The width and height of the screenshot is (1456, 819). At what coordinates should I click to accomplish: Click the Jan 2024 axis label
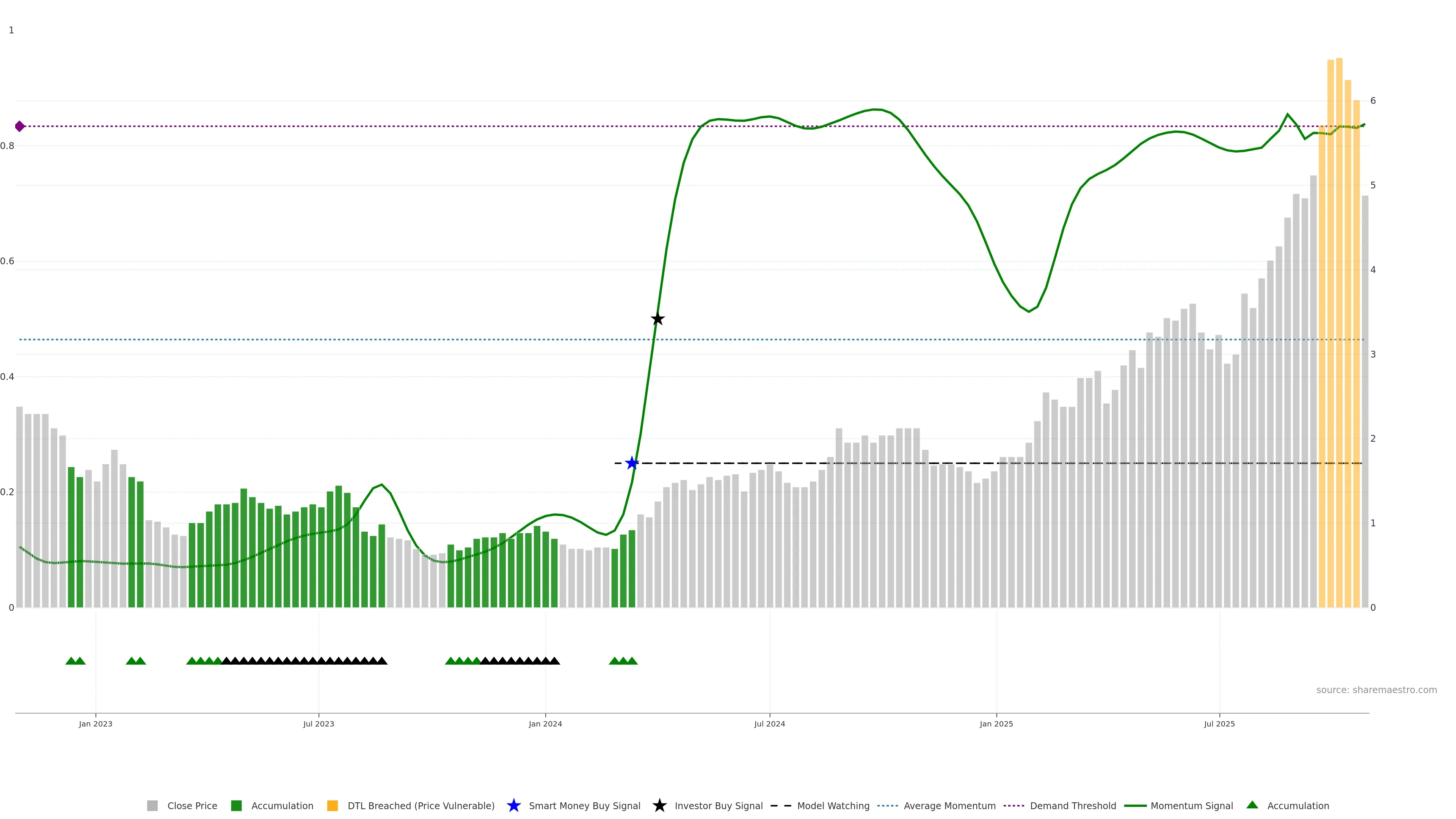pyautogui.click(x=545, y=724)
